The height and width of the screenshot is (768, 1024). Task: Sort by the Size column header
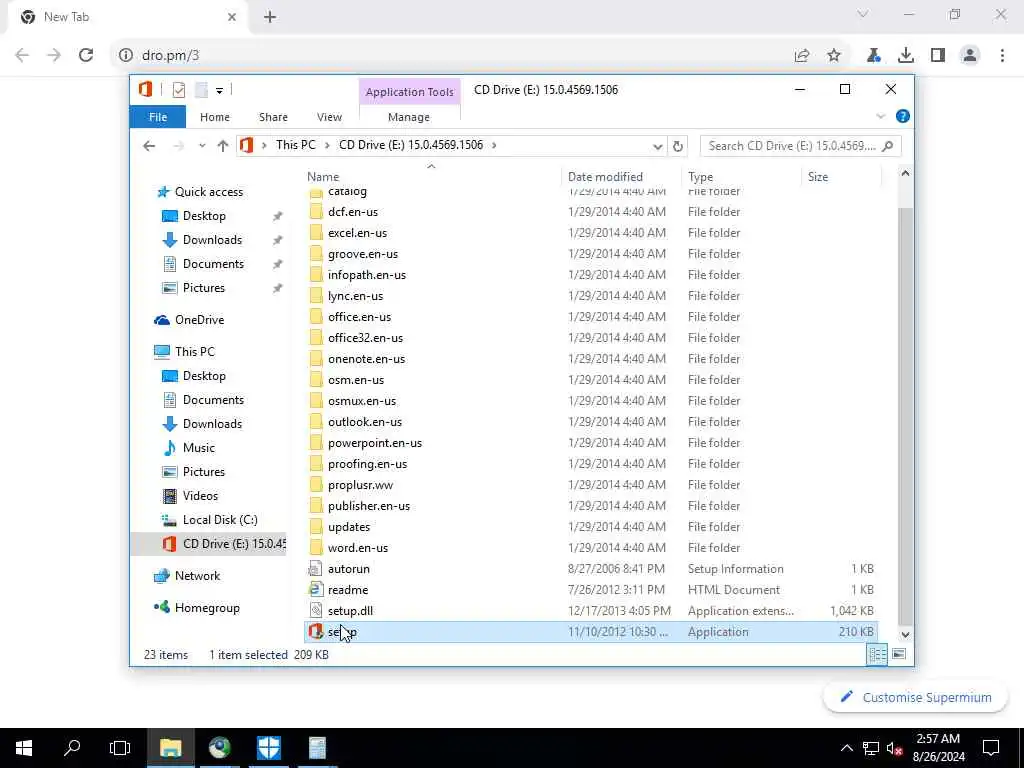tap(818, 176)
